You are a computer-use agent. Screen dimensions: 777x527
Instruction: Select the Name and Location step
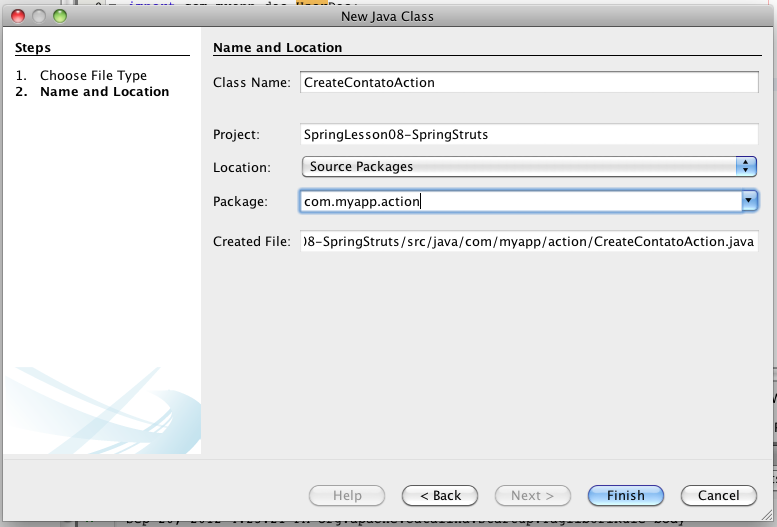[104, 92]
